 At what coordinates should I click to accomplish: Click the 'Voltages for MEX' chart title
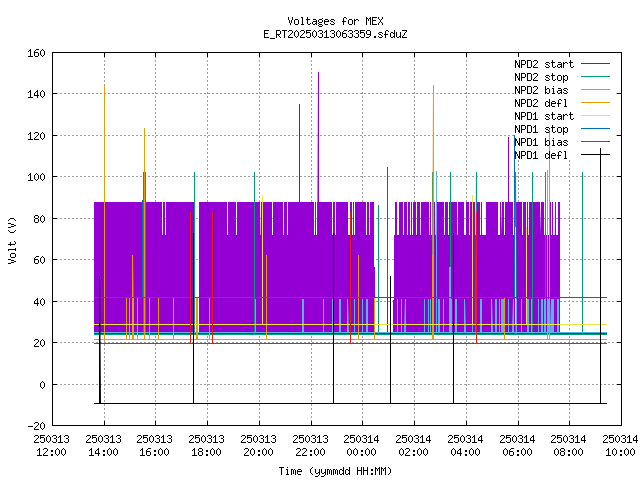pos(335,21)
